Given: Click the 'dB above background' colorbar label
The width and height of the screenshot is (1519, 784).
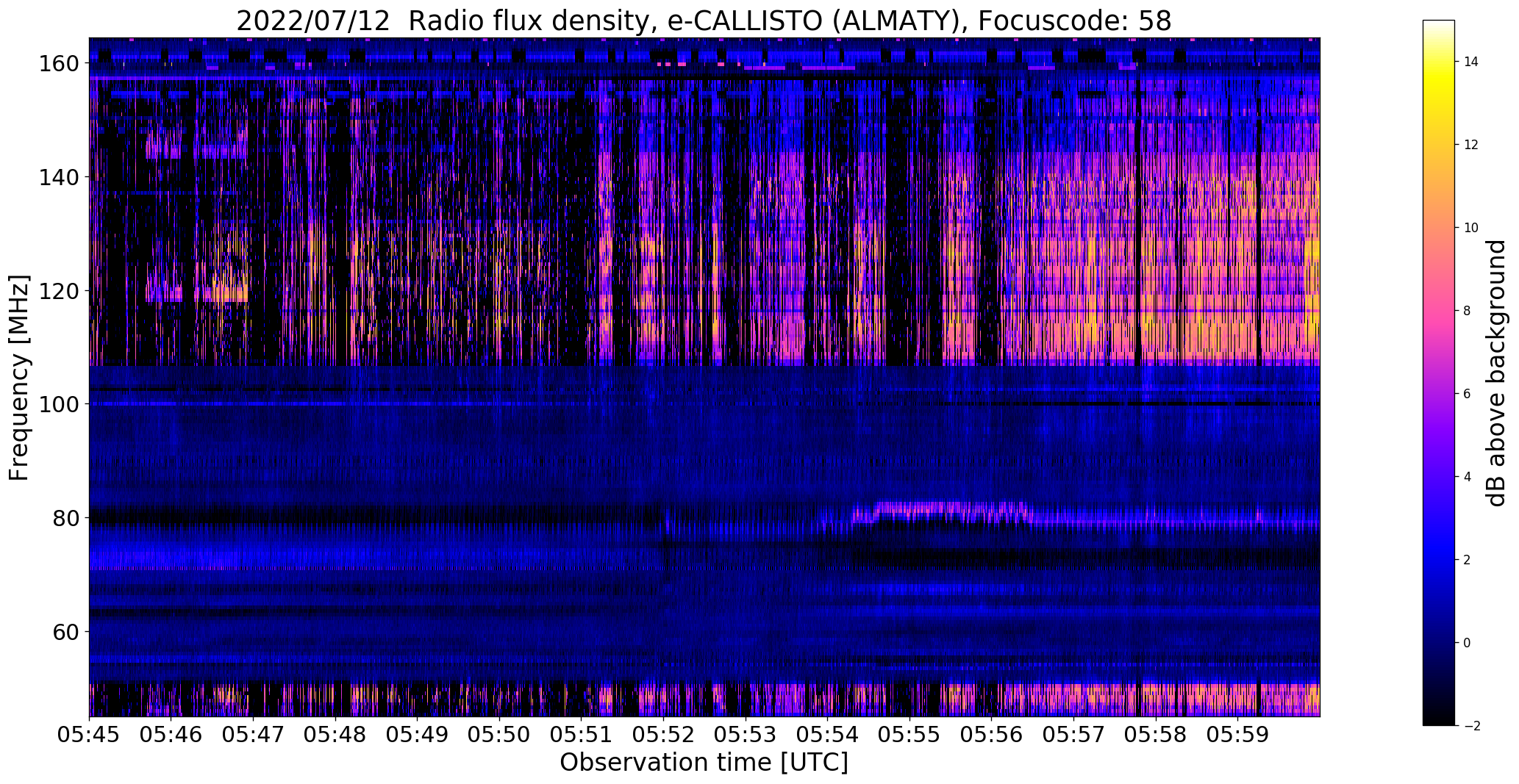Looking at the screenshot, I should (x=1496, y=373).
